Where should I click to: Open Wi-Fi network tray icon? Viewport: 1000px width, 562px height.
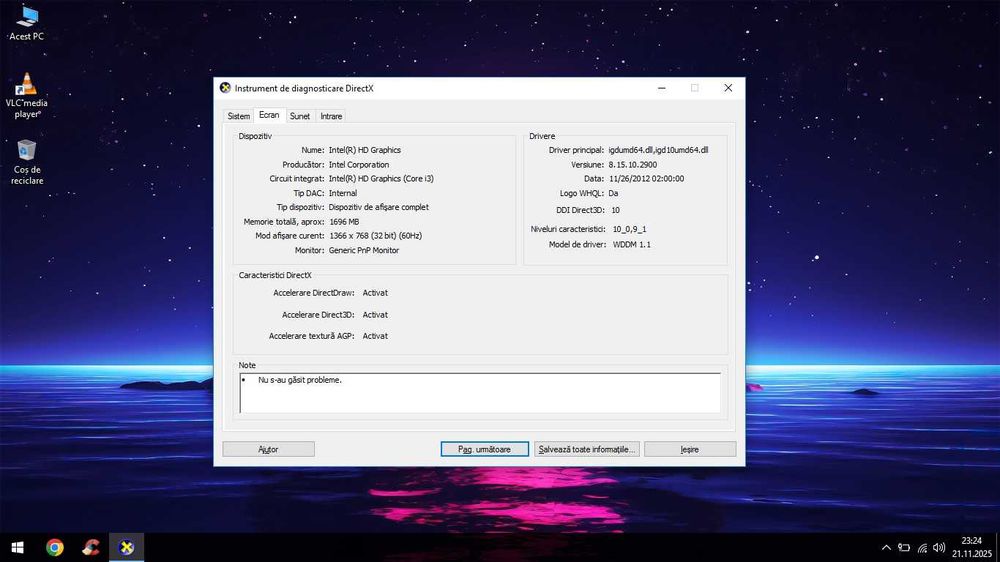pos(922,547)
